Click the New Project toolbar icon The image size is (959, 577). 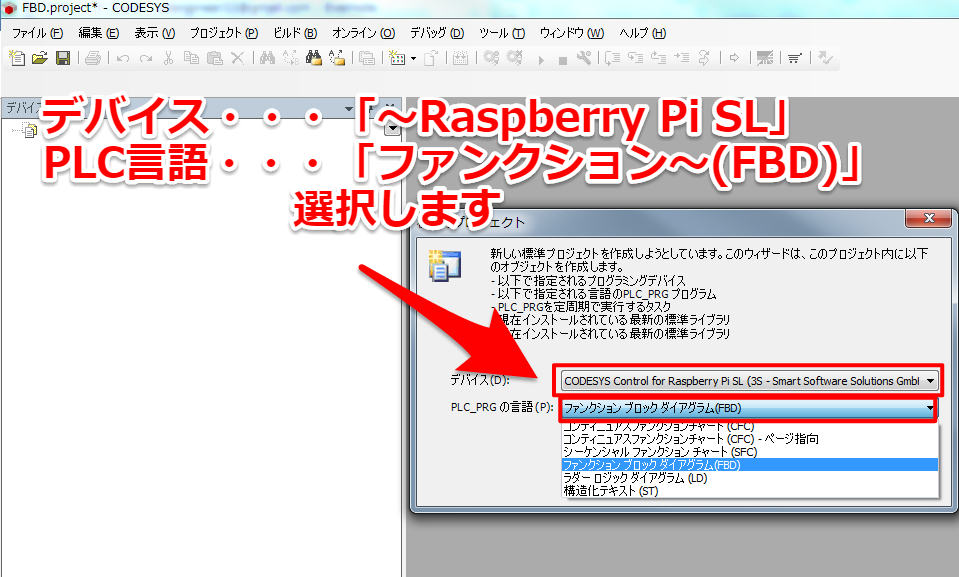pos(18,58)
